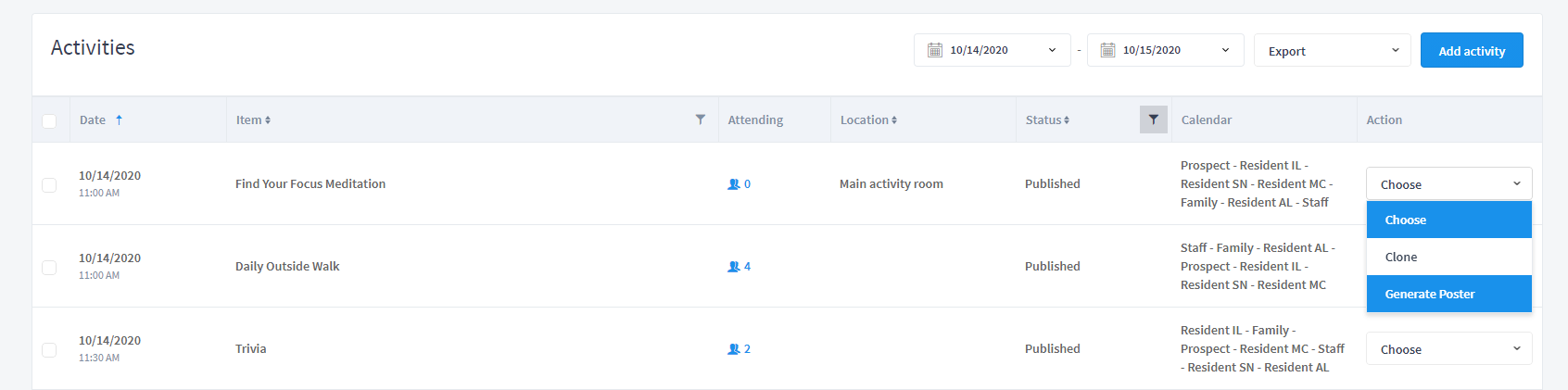Toggle the select-all checkbox in the header
The height and width of the screenshot is (390, 1568).
49,120
